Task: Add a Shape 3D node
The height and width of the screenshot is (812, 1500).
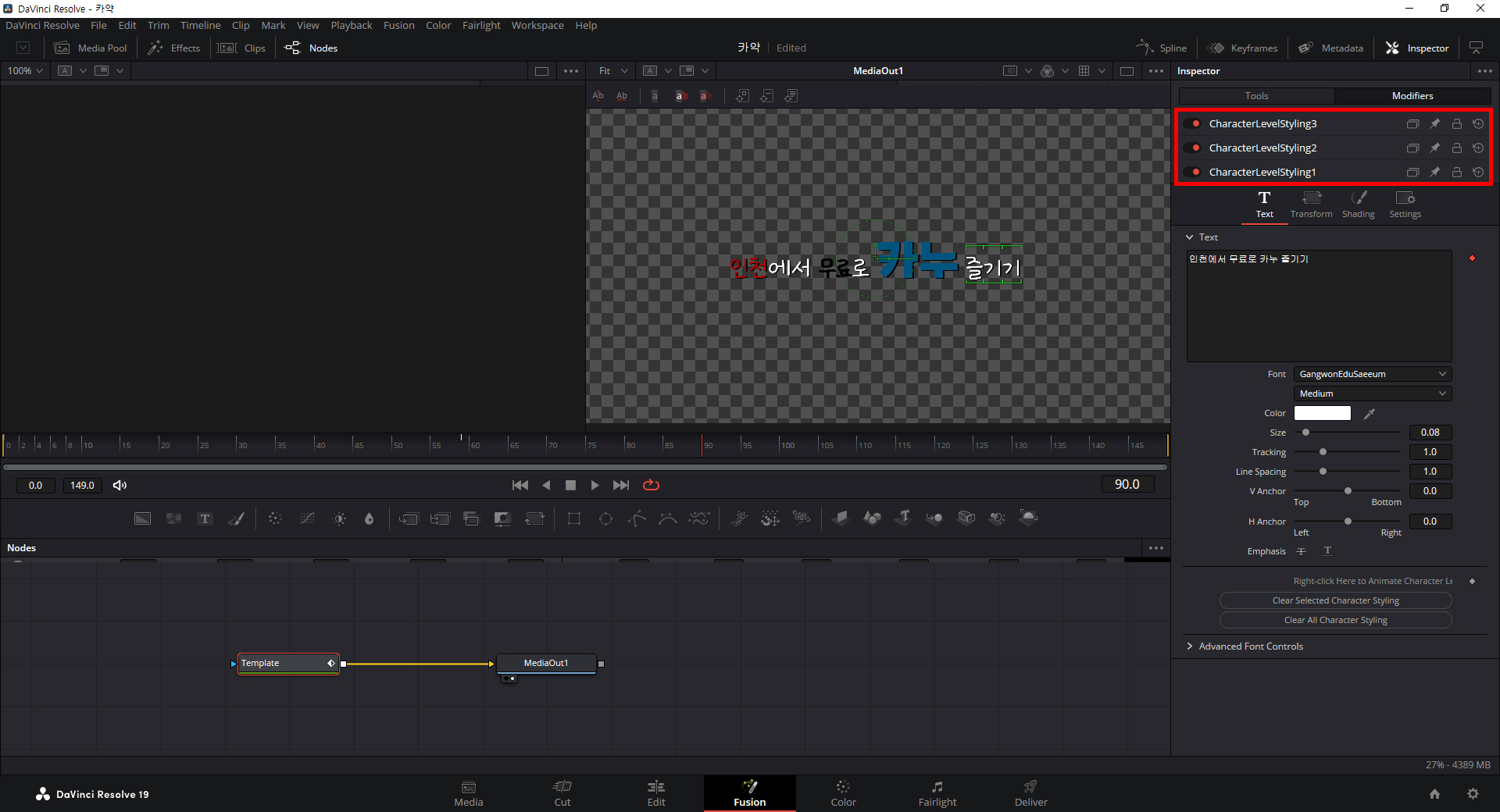Action: [x=872, y=518]
